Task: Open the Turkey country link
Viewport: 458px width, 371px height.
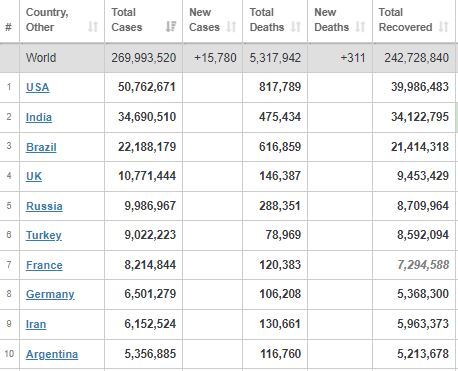Action: pyautogui.click(x=44, y=236)
